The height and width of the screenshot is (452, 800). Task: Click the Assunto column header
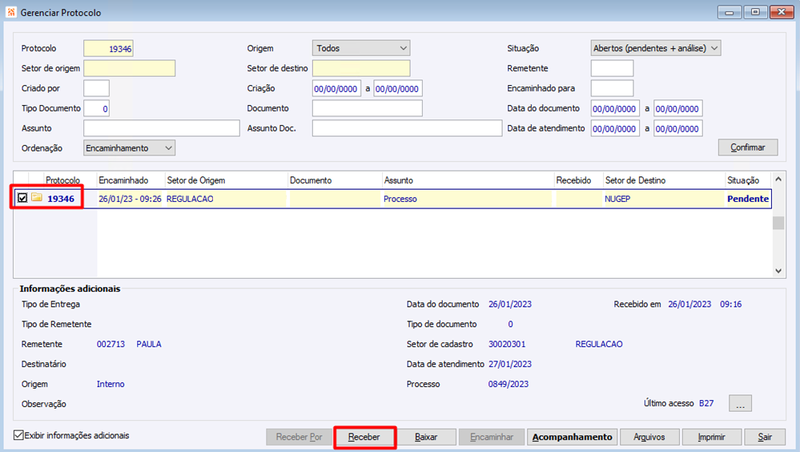point(468,180)
